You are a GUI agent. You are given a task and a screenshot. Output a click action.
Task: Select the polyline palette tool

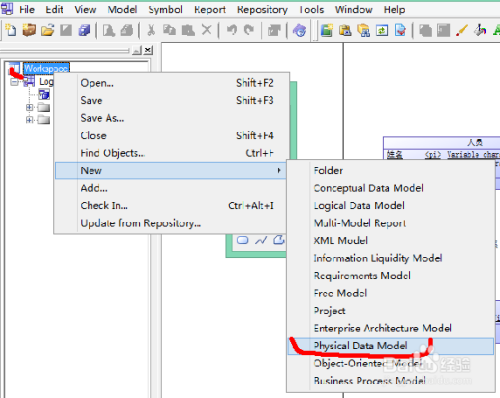(261, 240)
